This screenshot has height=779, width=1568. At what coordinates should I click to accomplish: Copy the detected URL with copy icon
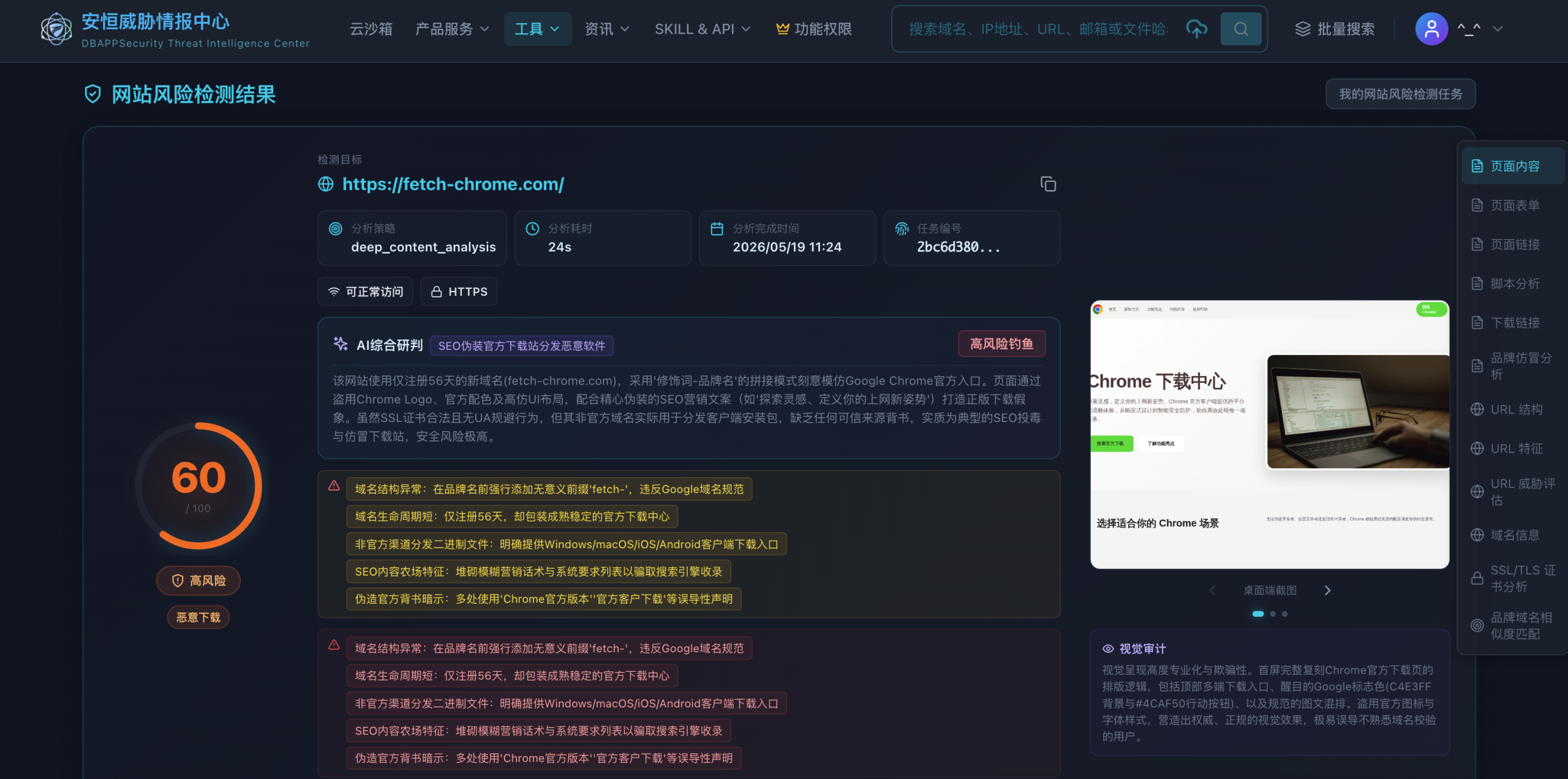[x=1048, y=184]
